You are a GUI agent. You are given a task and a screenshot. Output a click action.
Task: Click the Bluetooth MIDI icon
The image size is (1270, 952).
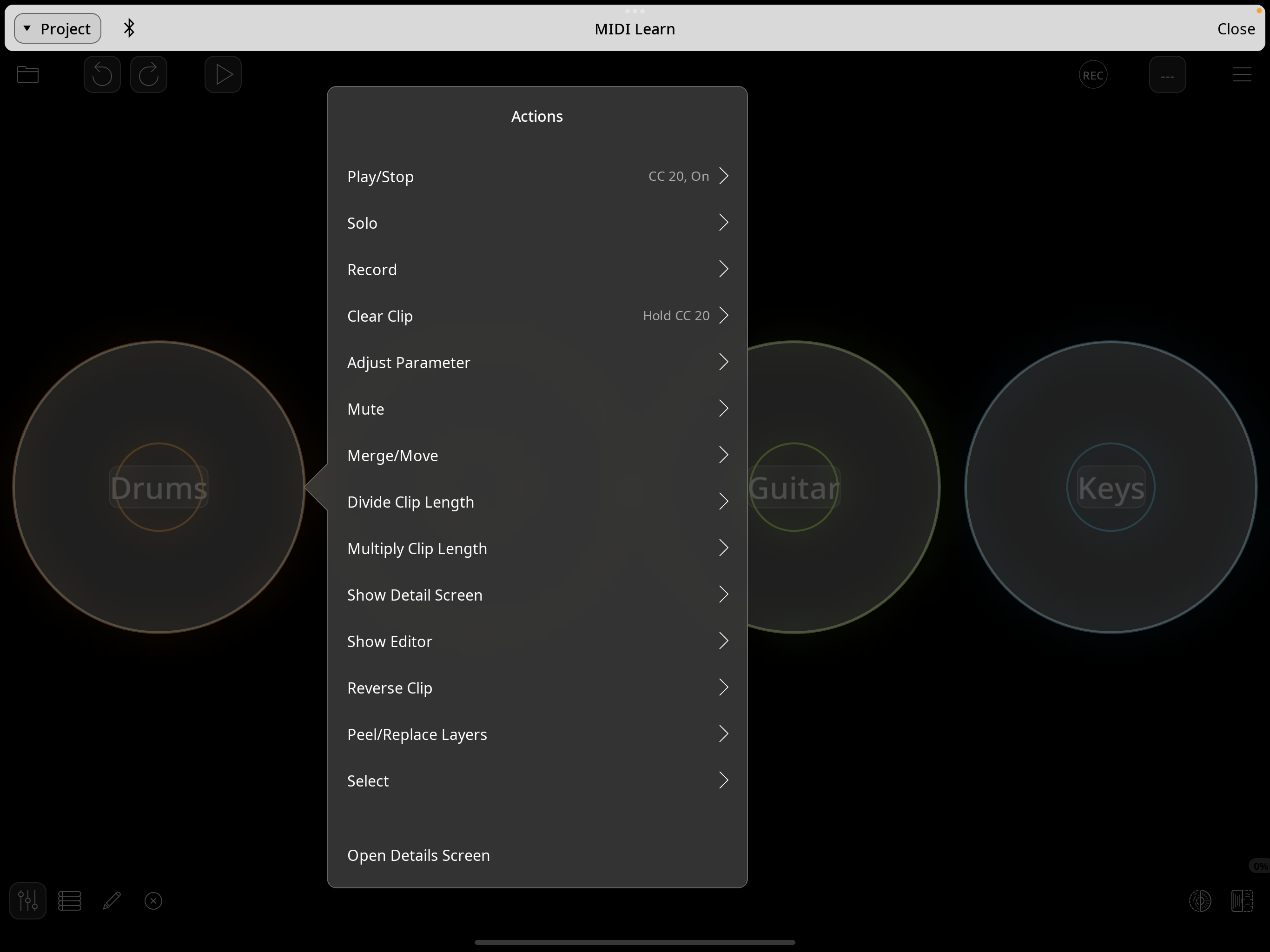(129, 28)
